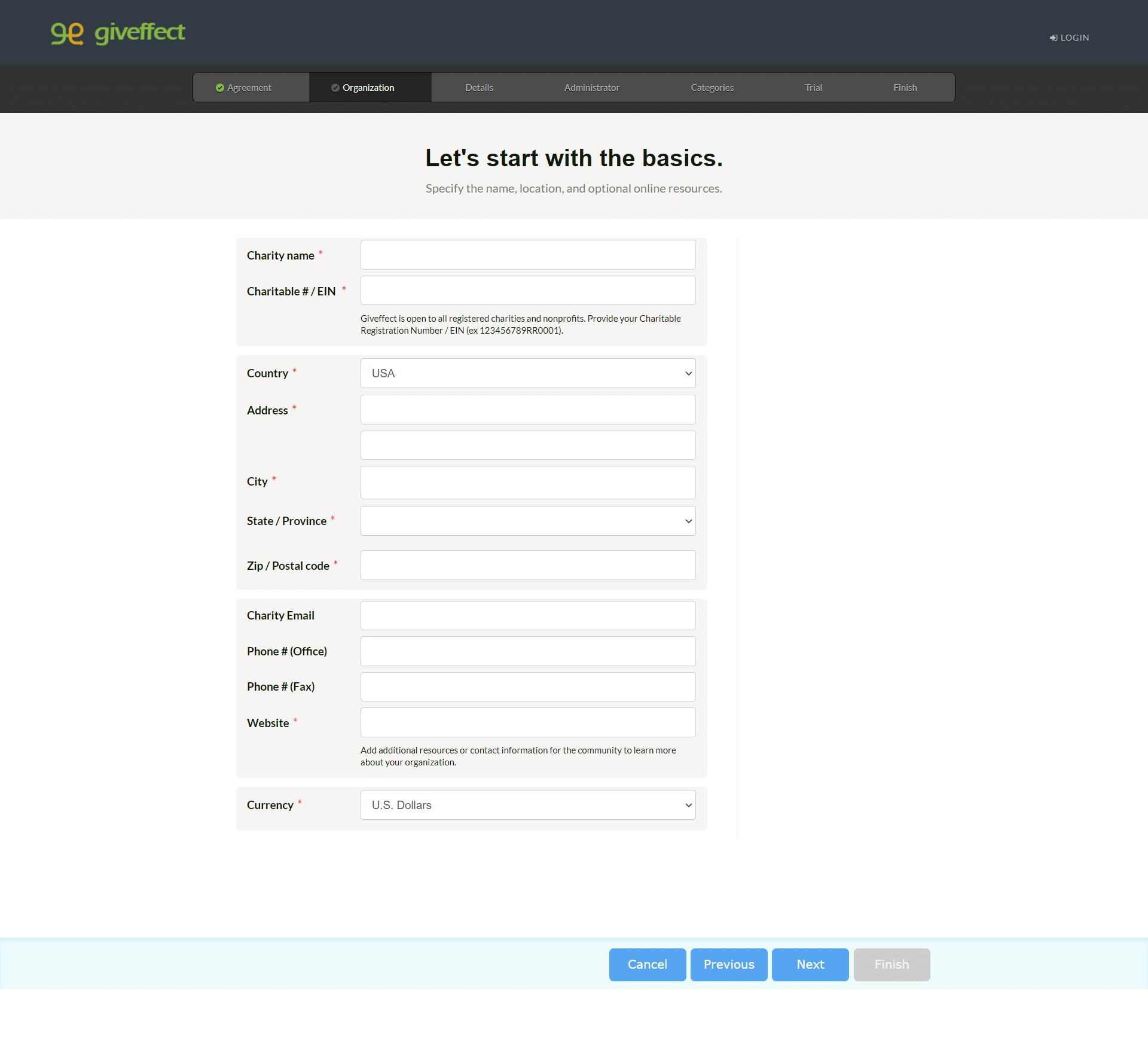Screen dimensions: 1148x1059
Task: Expand the State / Province dropdown
Action: [x=528, y=520]
